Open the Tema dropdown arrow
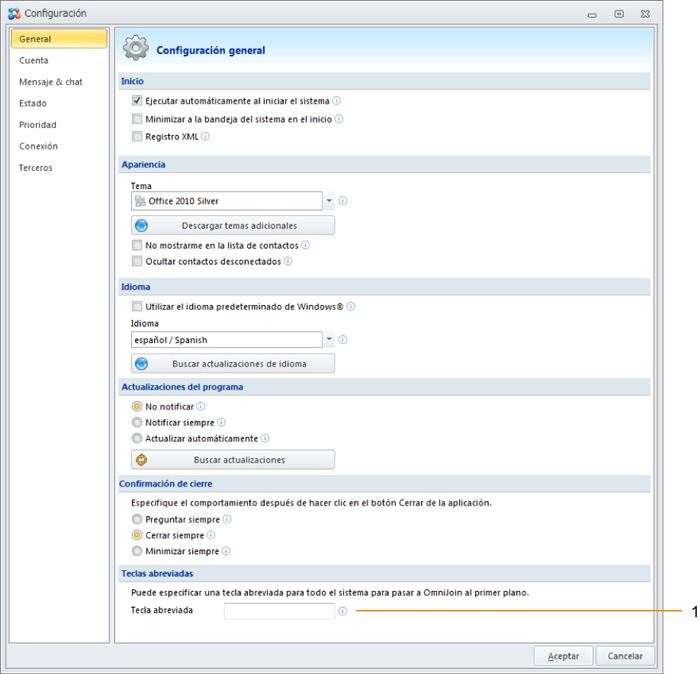This screenshot has height=674, width=700. click(329, 201)
